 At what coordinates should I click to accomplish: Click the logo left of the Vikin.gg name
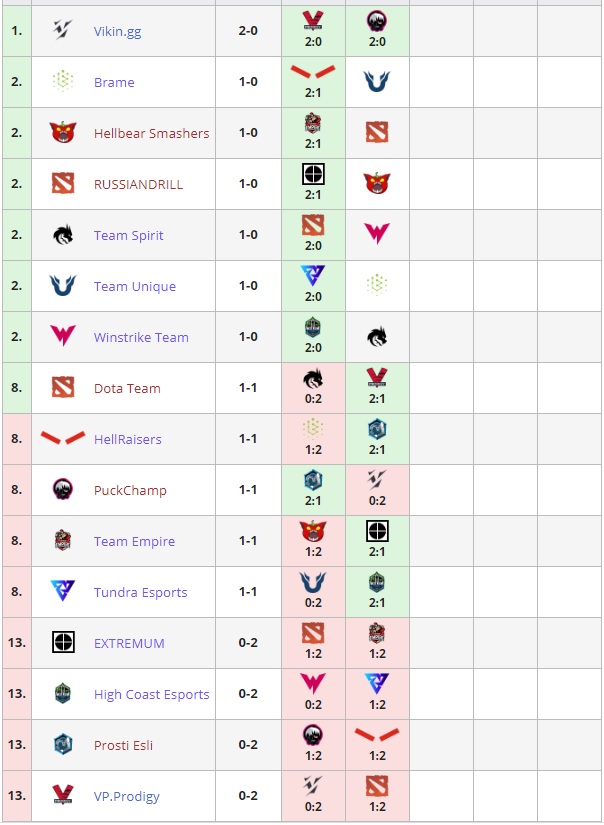pyautogui.click(x=63, y=31)
